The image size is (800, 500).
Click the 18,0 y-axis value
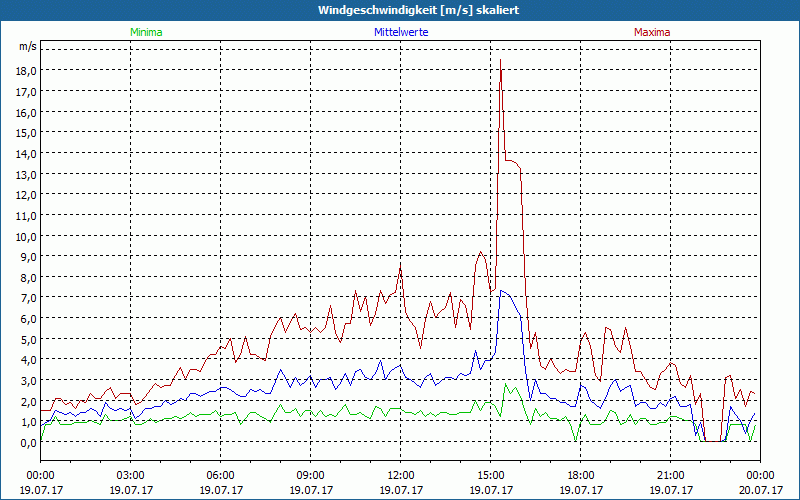coord(28,71)
